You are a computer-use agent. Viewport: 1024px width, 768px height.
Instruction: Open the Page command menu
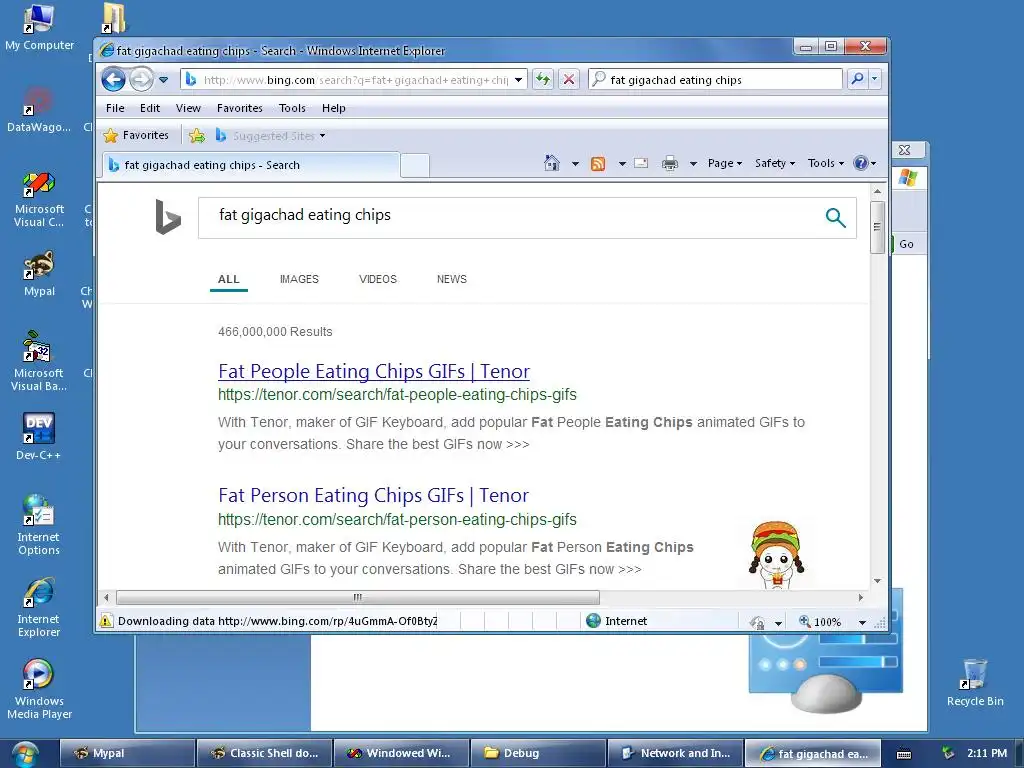[725, 163]
